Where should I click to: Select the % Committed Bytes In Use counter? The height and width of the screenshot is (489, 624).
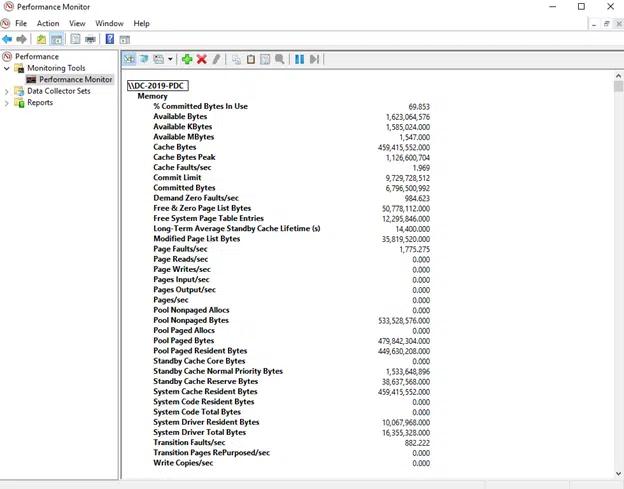pyautogui.click(x=201, y=106)
